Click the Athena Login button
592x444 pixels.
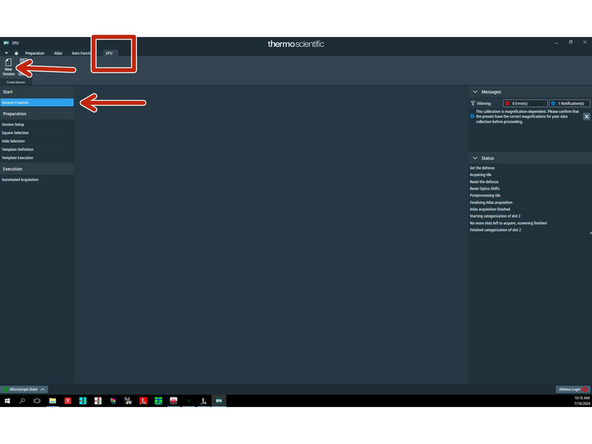click(x=572, y=389)
